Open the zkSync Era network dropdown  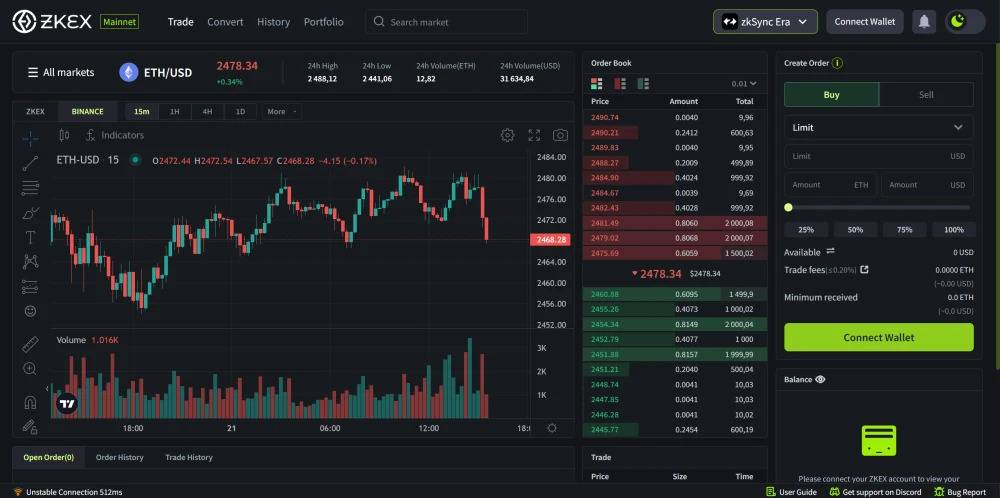click(765, 22)
